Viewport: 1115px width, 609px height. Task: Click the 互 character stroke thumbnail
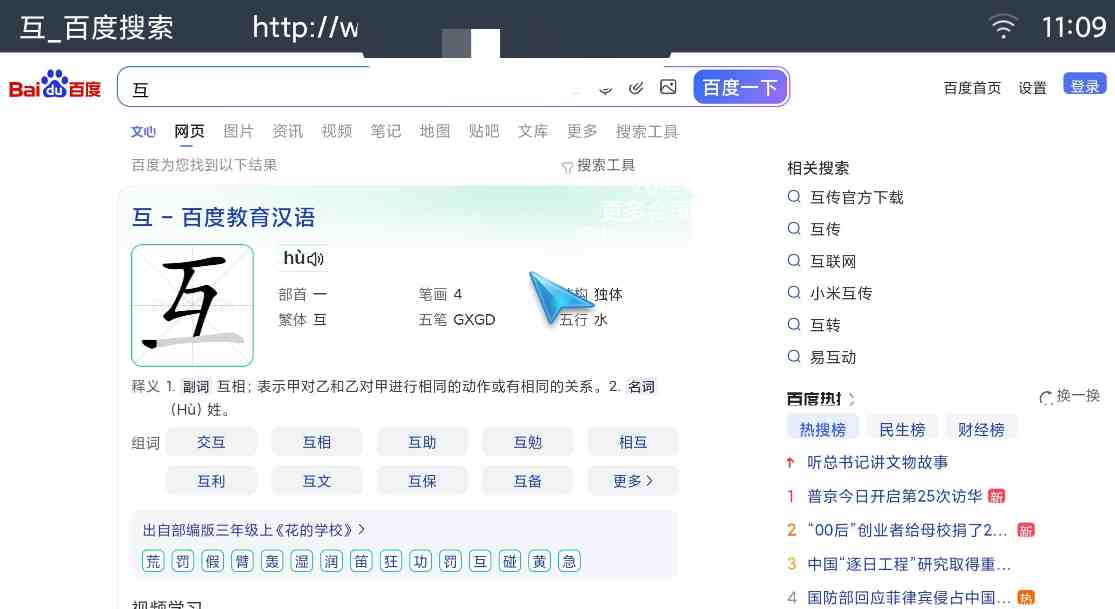pyautogui.click(x=192, y=305)
